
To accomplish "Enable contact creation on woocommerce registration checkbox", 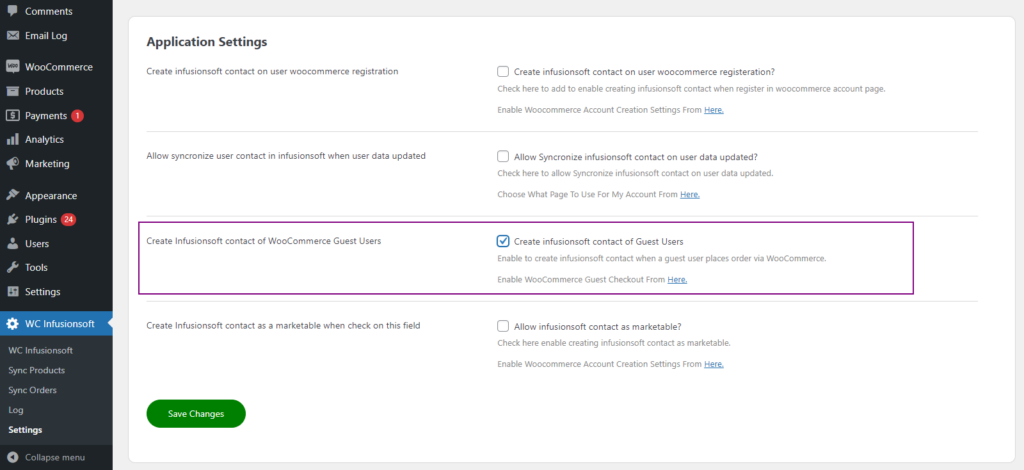I will coord(503,72).
